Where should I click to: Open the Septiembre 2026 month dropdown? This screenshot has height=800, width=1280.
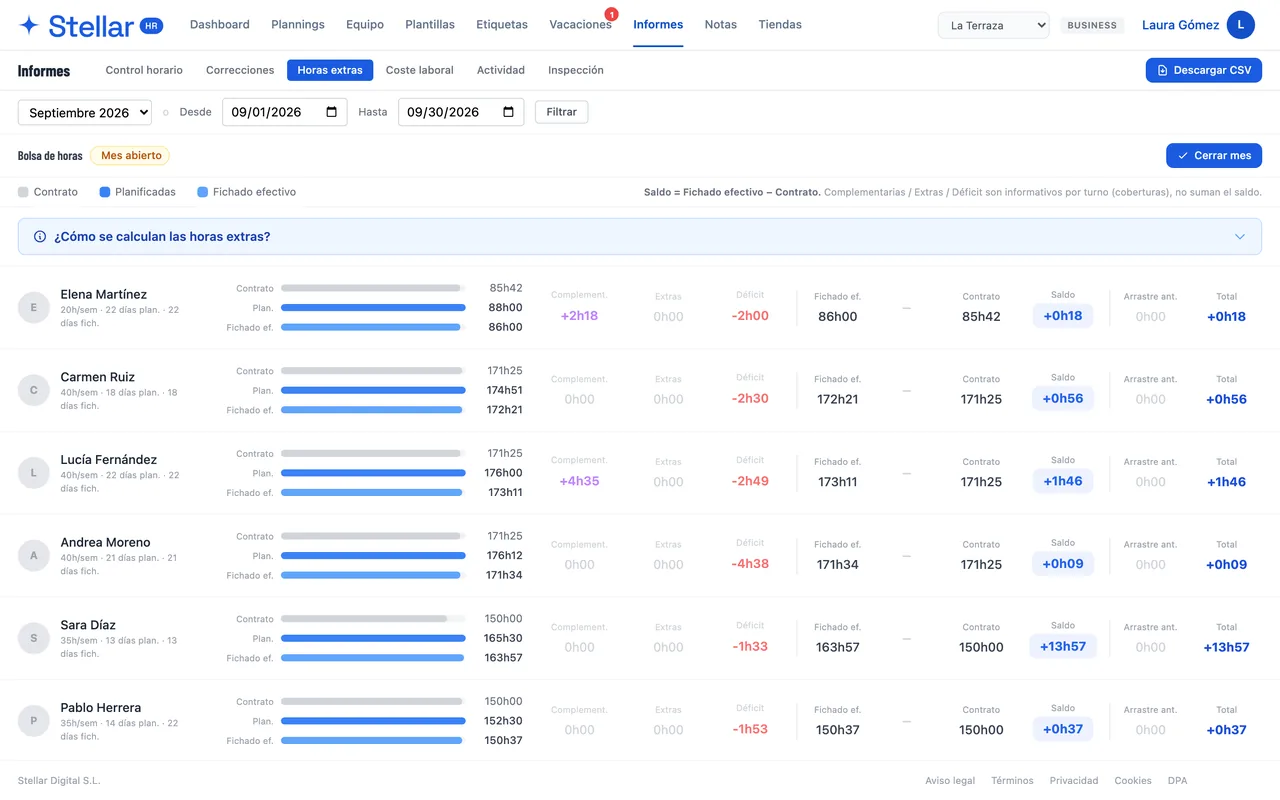coord(85,112)
